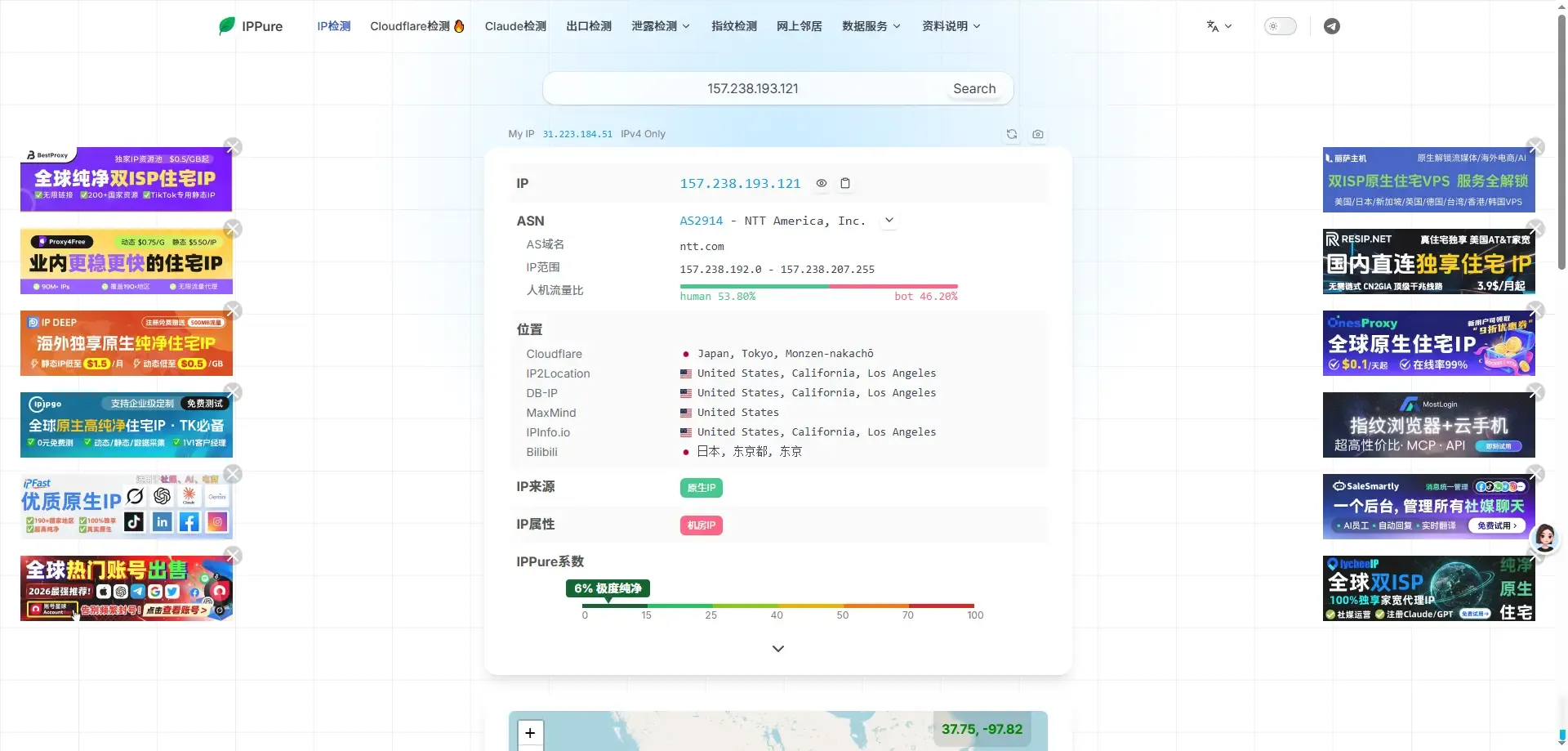Click the 机房IP attribute badge
This screenshot has height=751, width=1568.
click(702, 525)
